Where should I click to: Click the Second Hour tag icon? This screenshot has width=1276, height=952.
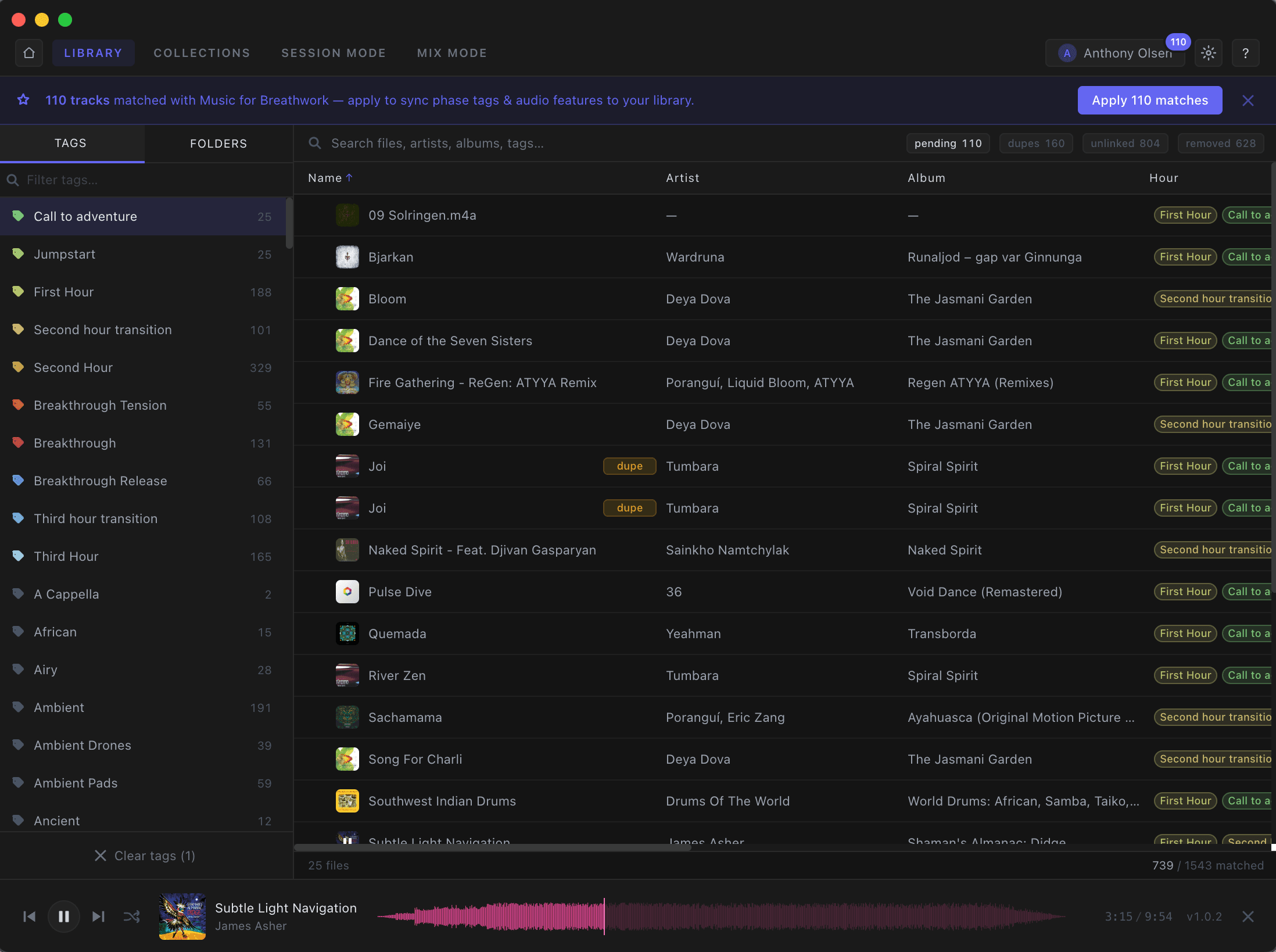tap(19, 367)
